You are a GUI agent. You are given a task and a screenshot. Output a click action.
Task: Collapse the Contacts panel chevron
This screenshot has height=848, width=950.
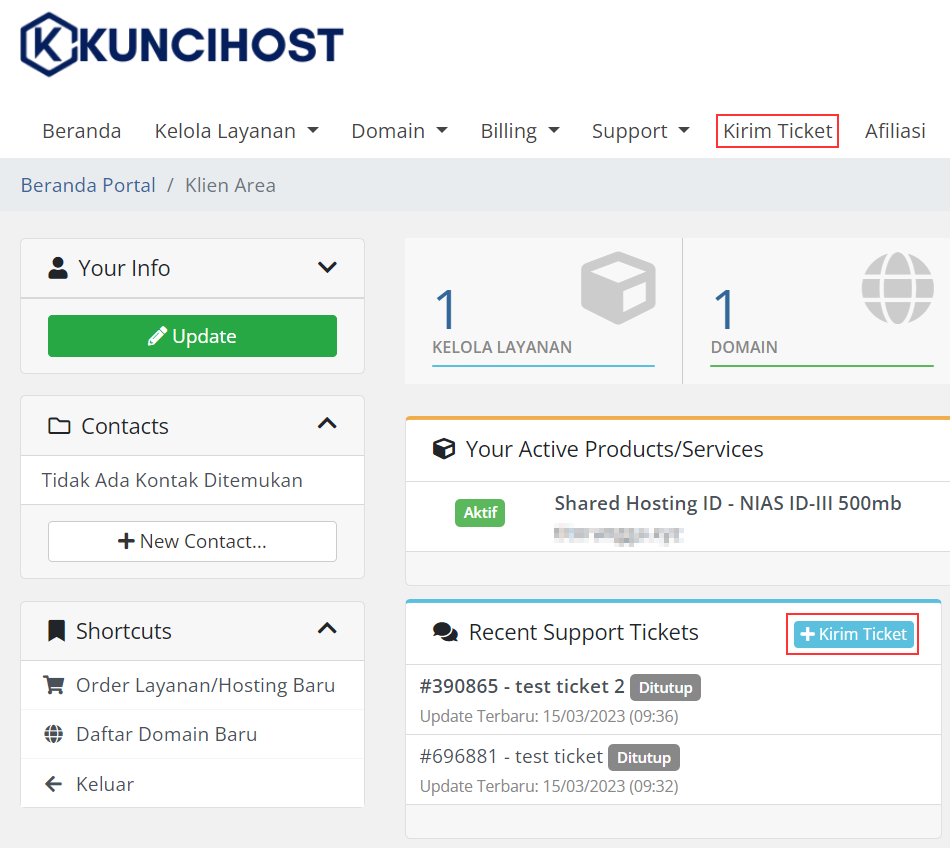coord(327,423)
